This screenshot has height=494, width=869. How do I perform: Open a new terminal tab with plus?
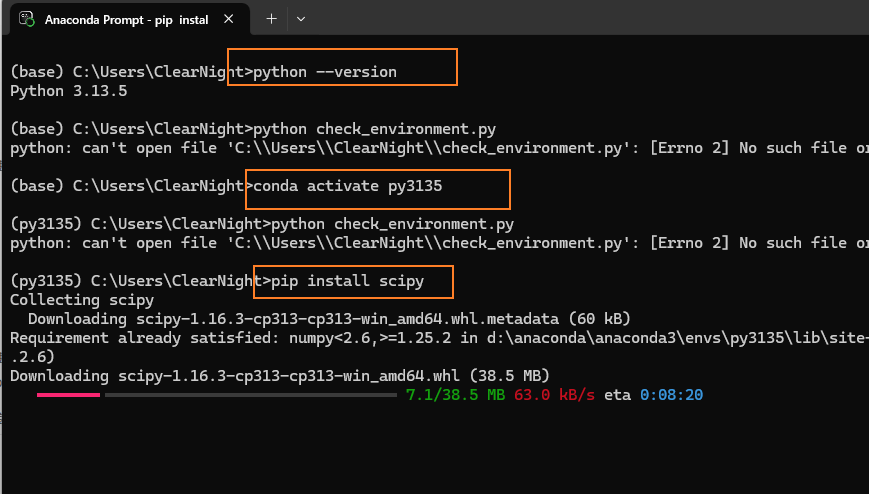pos(271,19)
